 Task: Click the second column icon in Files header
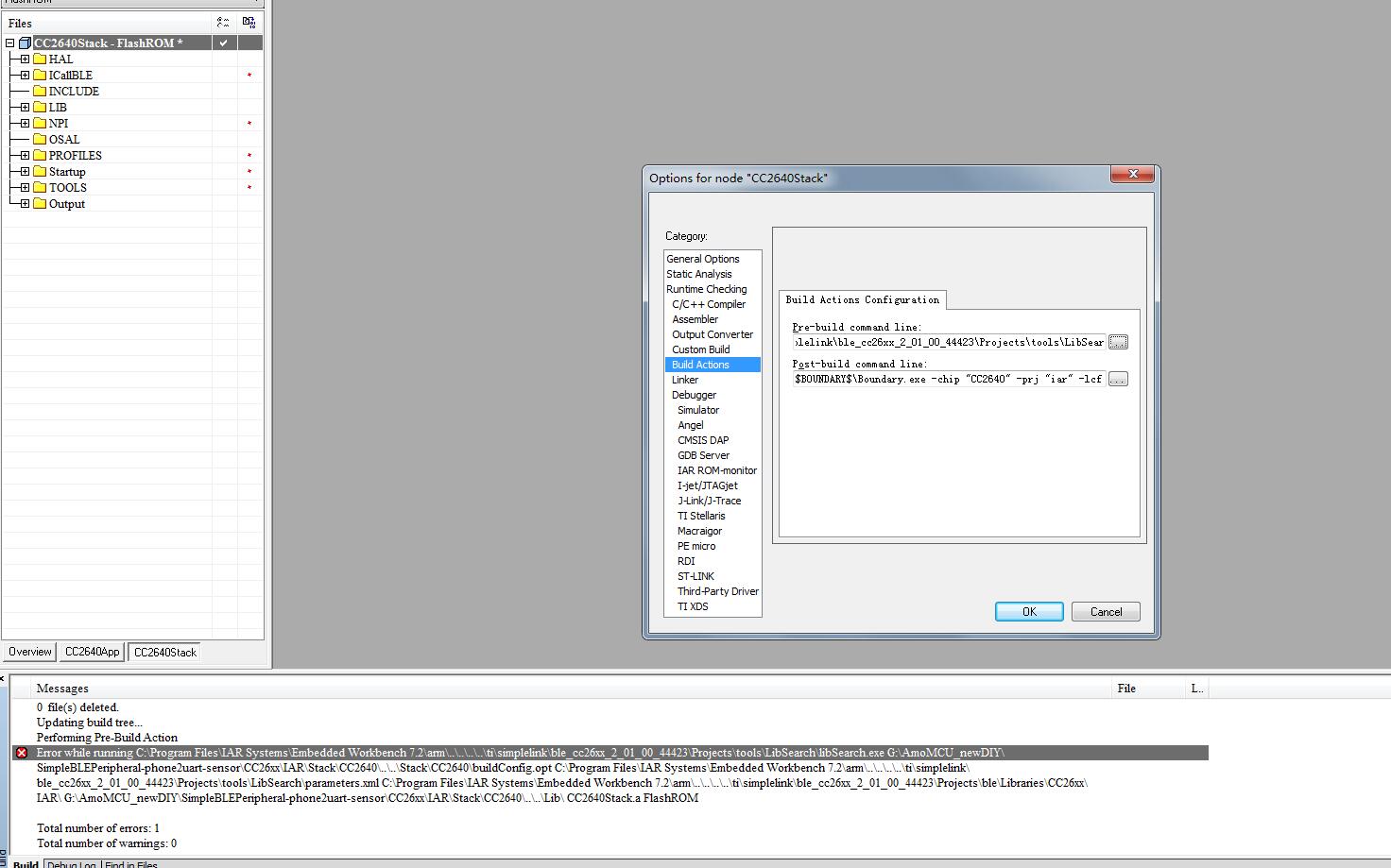[x=249, y=23]
